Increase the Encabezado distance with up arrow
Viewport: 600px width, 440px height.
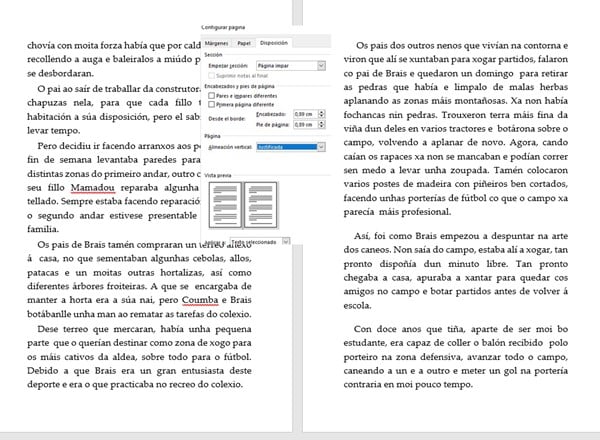click(323, 111)
